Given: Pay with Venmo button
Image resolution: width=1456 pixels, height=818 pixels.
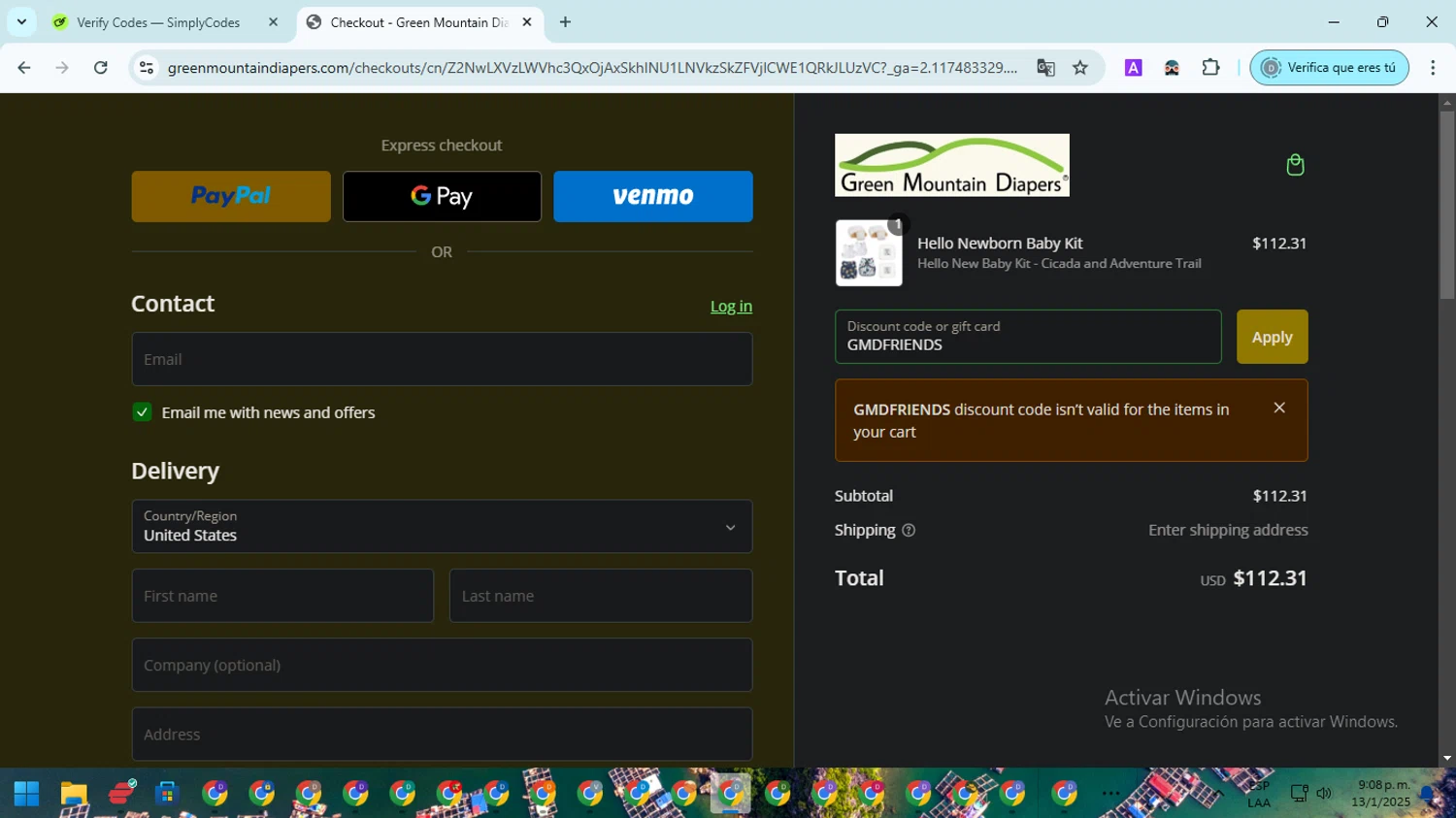Looking at the screenshot, I should click(x=653, y=196).
